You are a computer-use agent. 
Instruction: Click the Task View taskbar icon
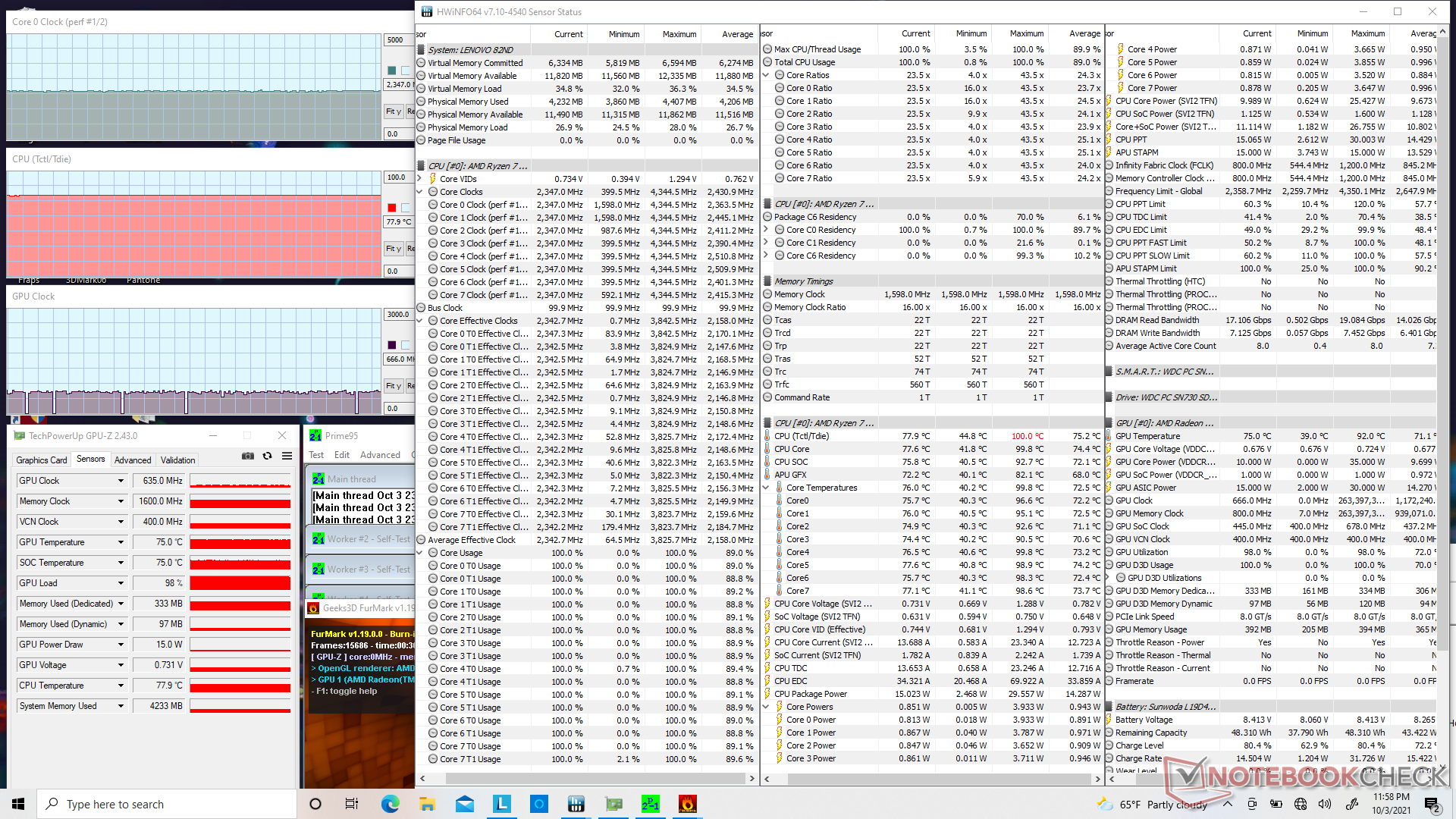point(352,804)
